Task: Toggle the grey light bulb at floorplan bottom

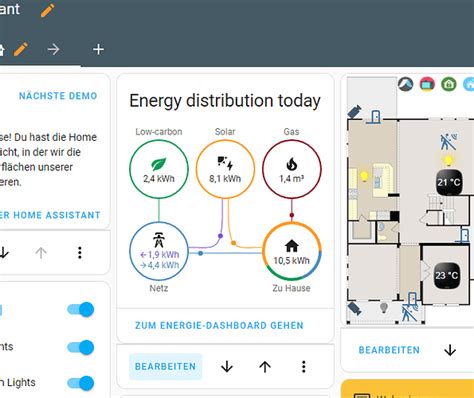Action: 384,307
